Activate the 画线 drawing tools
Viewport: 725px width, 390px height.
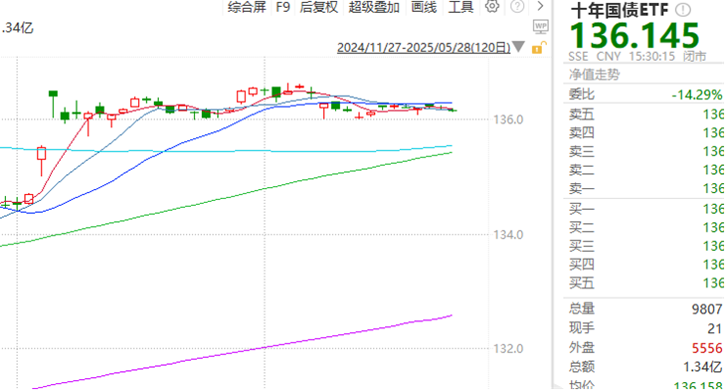click(424, 7)
